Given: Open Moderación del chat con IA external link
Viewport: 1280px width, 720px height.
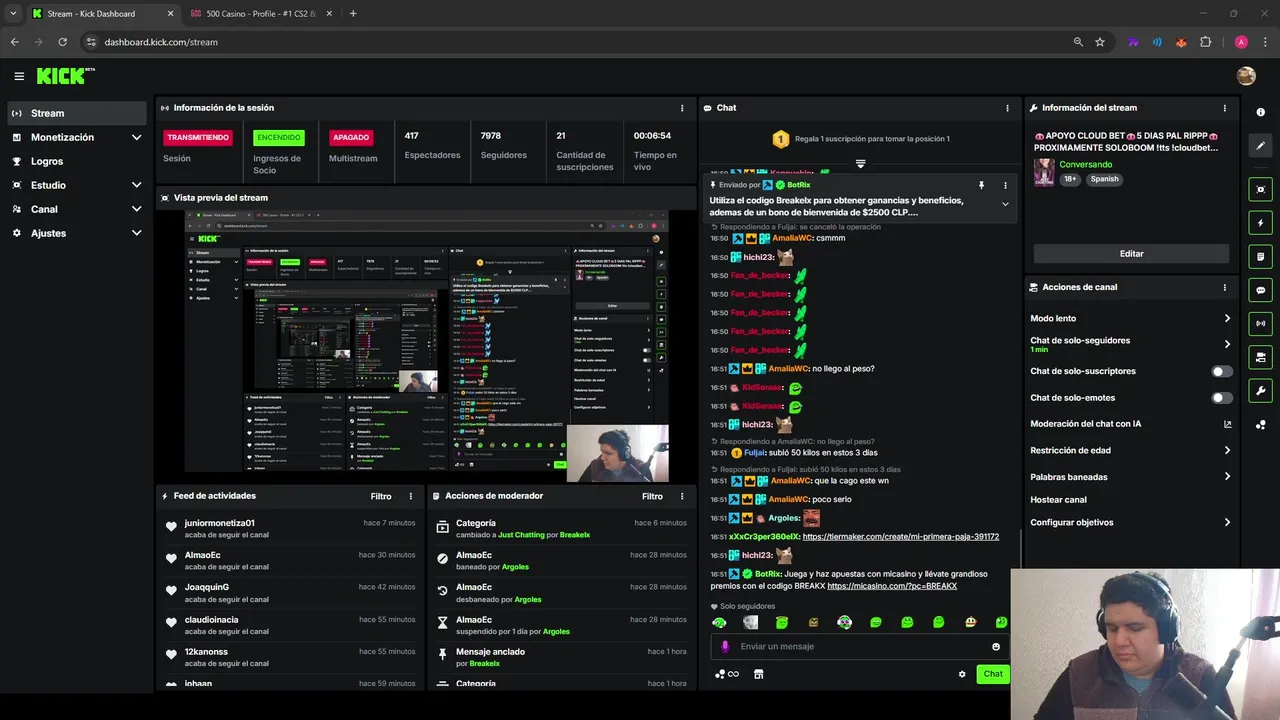Looking at the screenshot, I should (1227, 424).
